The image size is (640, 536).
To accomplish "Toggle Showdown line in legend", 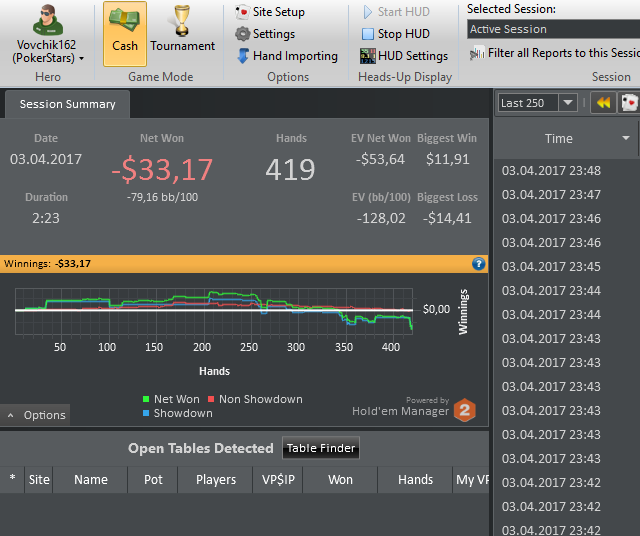I will [178, 413].
